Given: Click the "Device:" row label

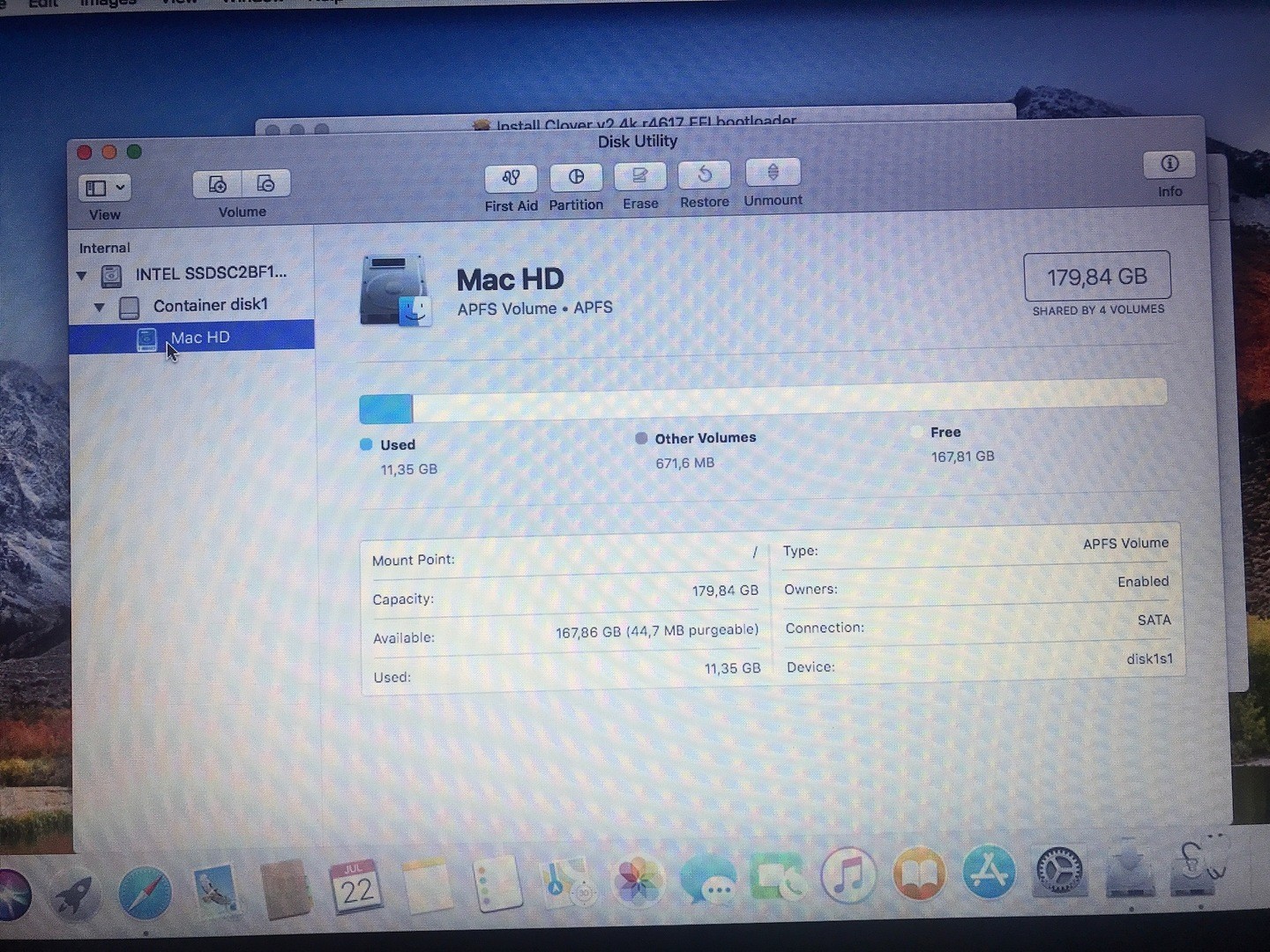Looking at the screenshot, I should (811, 667).
